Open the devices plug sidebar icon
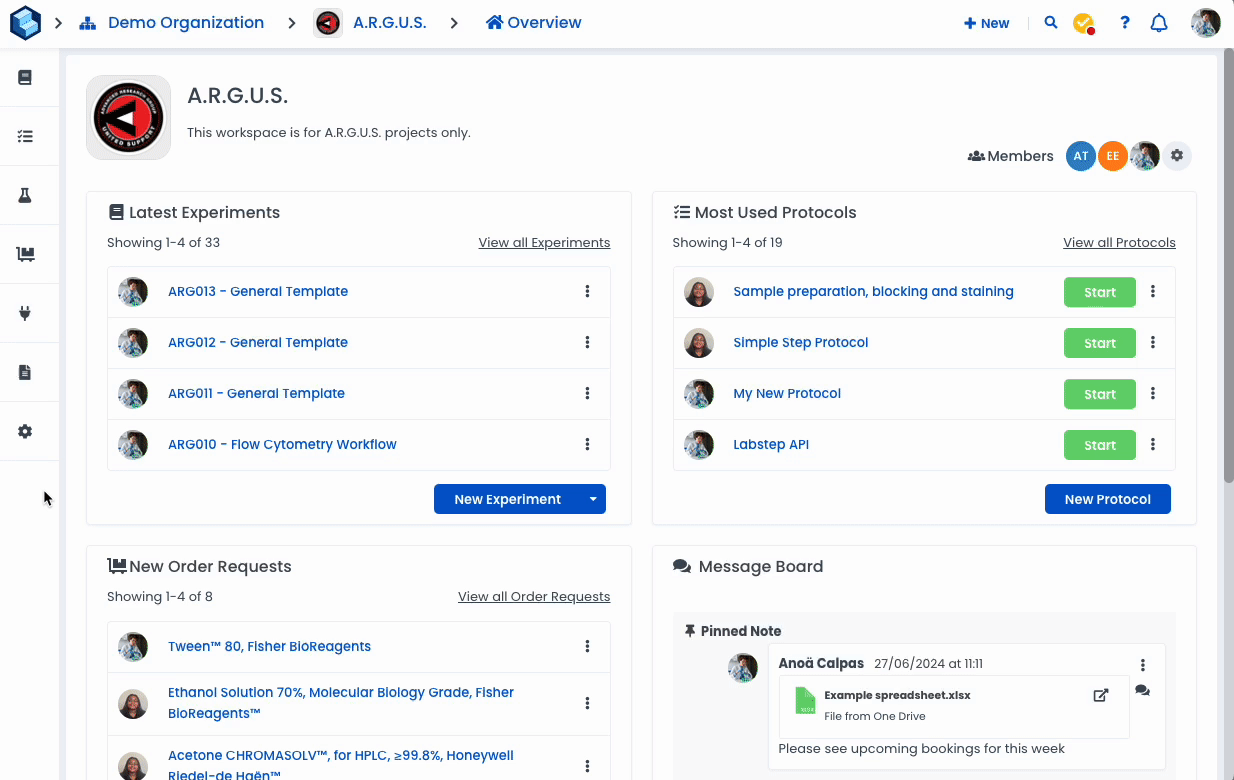The image size is (1234, 780). click(x=25, y=313)
